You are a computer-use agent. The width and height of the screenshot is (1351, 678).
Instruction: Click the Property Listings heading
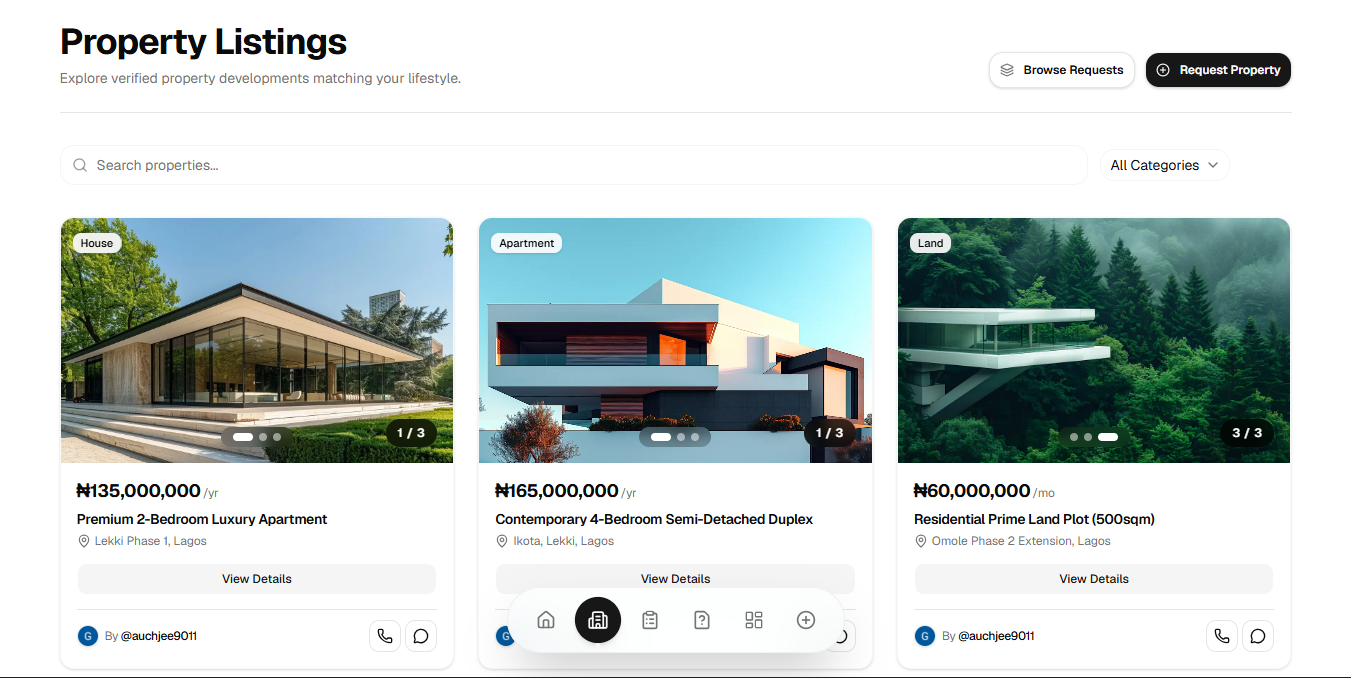(203, 42)
